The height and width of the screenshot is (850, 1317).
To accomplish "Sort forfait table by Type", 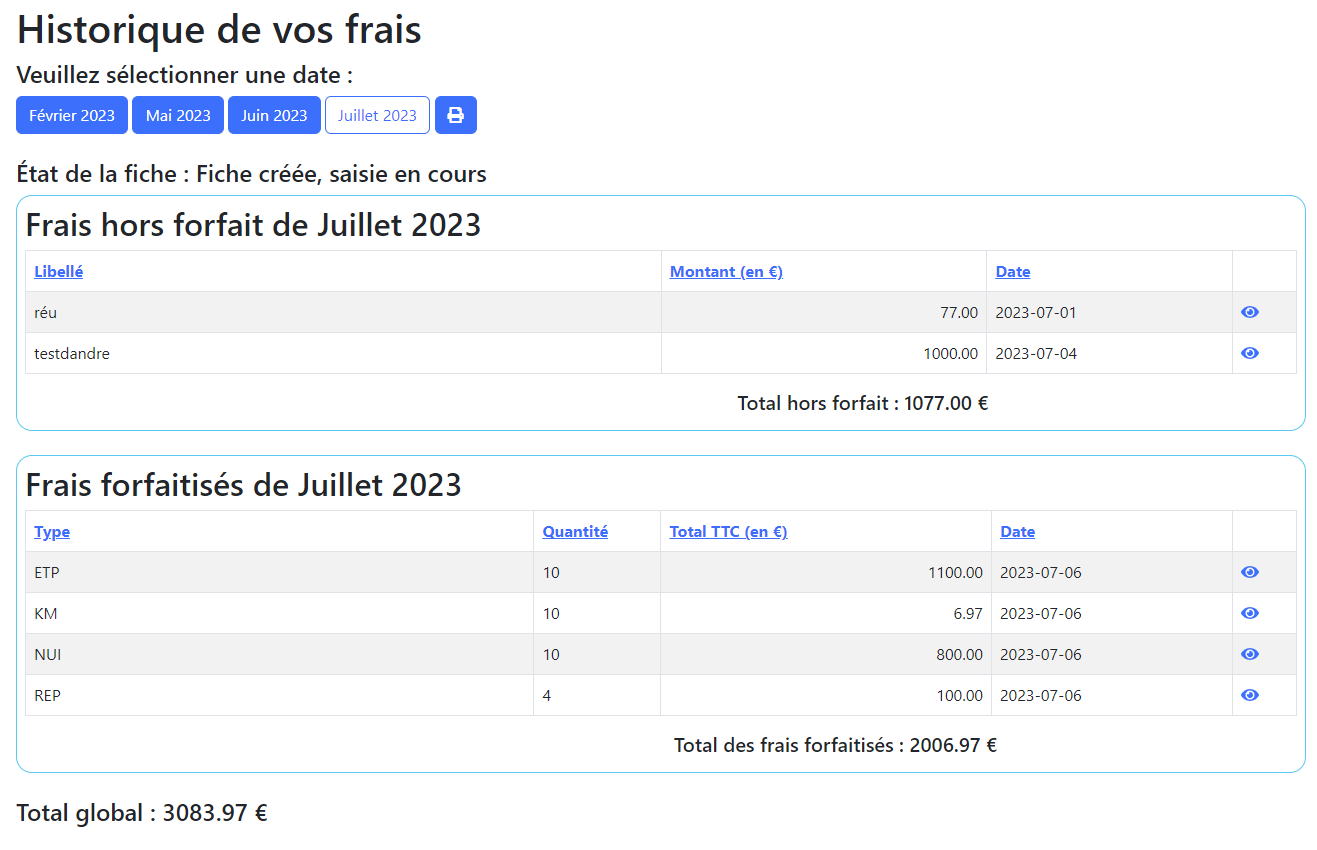I will pyautogui.click(x=52, y=532).
